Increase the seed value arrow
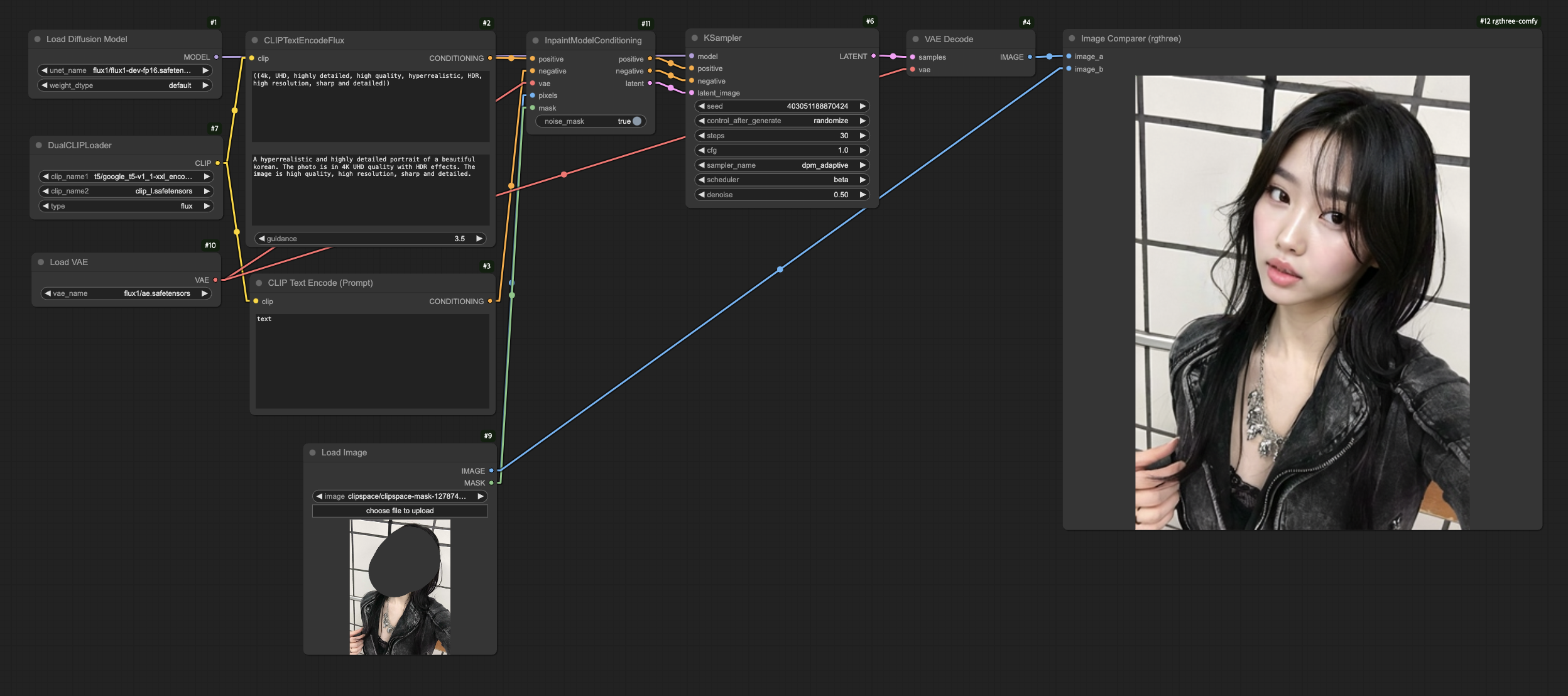The width and height of the screenshot is (1568, 696). point(863,106)
